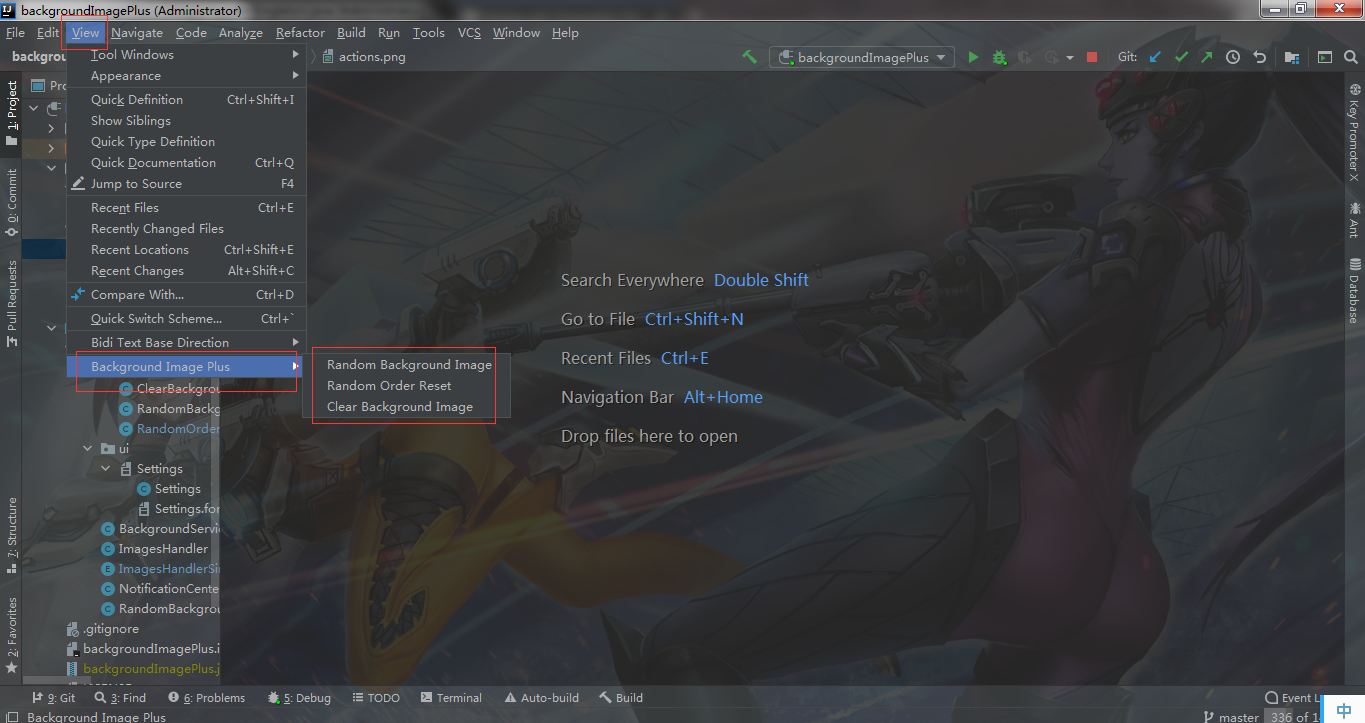Choose Jump to Source menu entry
Screen dimensions: 1365x723
tap(186, 184)
